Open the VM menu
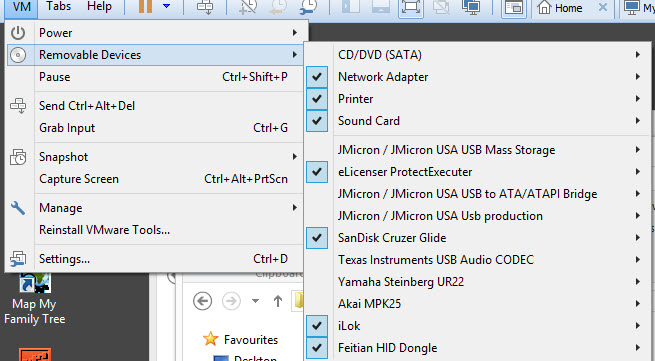655x361 pixels. [21, 7]
